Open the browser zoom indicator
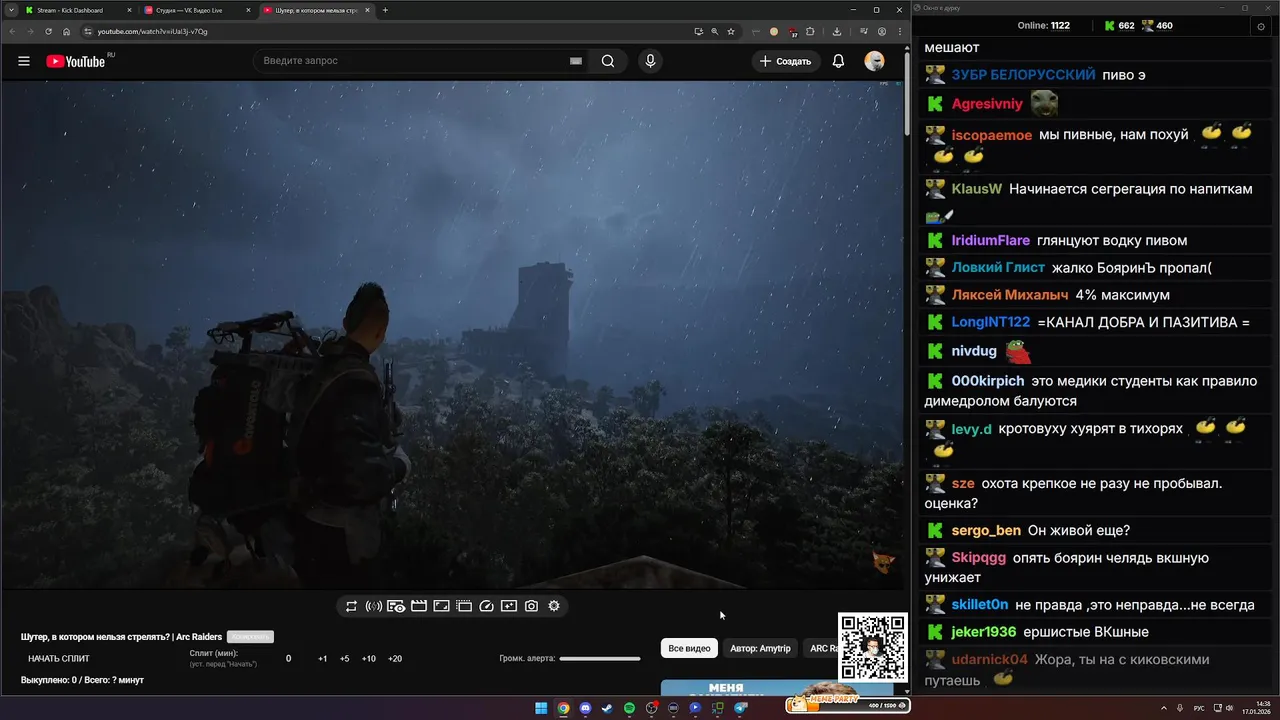 pyautogui.click(x=714, y=31)
